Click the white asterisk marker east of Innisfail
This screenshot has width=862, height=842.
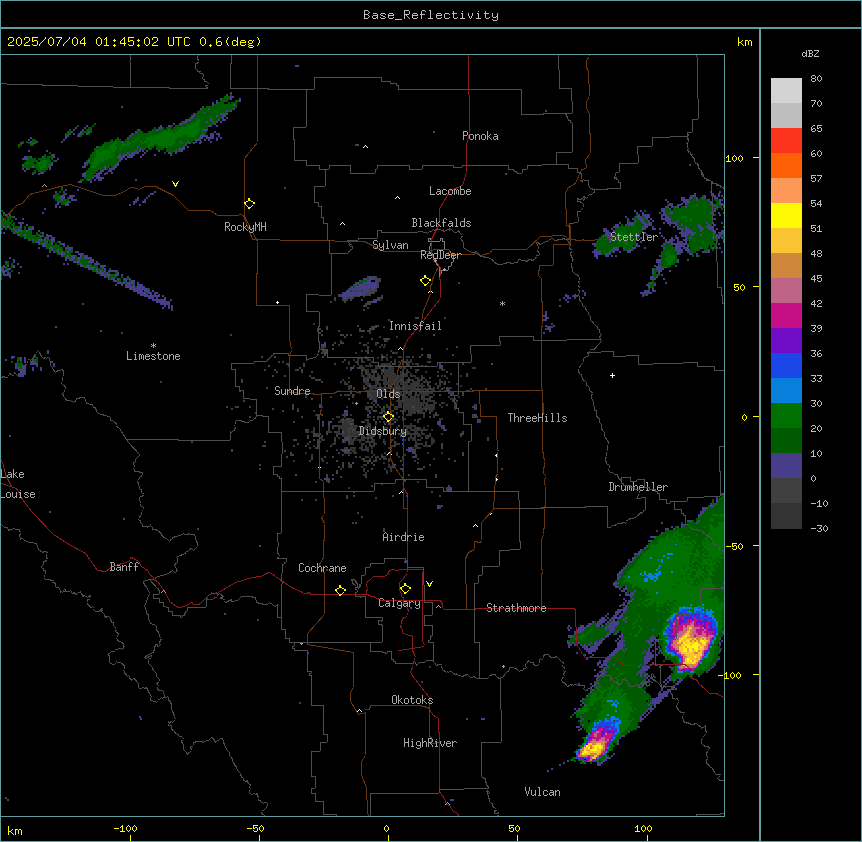point(502,303)
